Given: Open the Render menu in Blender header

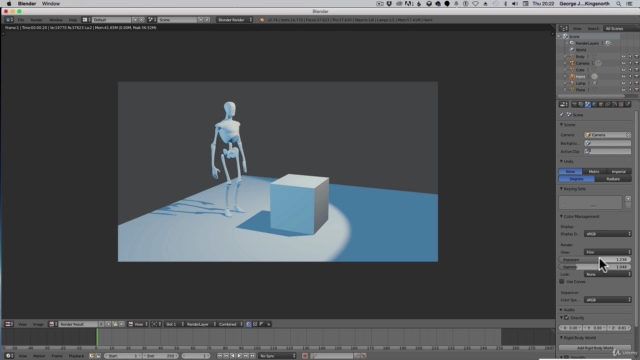Looking at the screenshot, I should click(x=36, y=20).
